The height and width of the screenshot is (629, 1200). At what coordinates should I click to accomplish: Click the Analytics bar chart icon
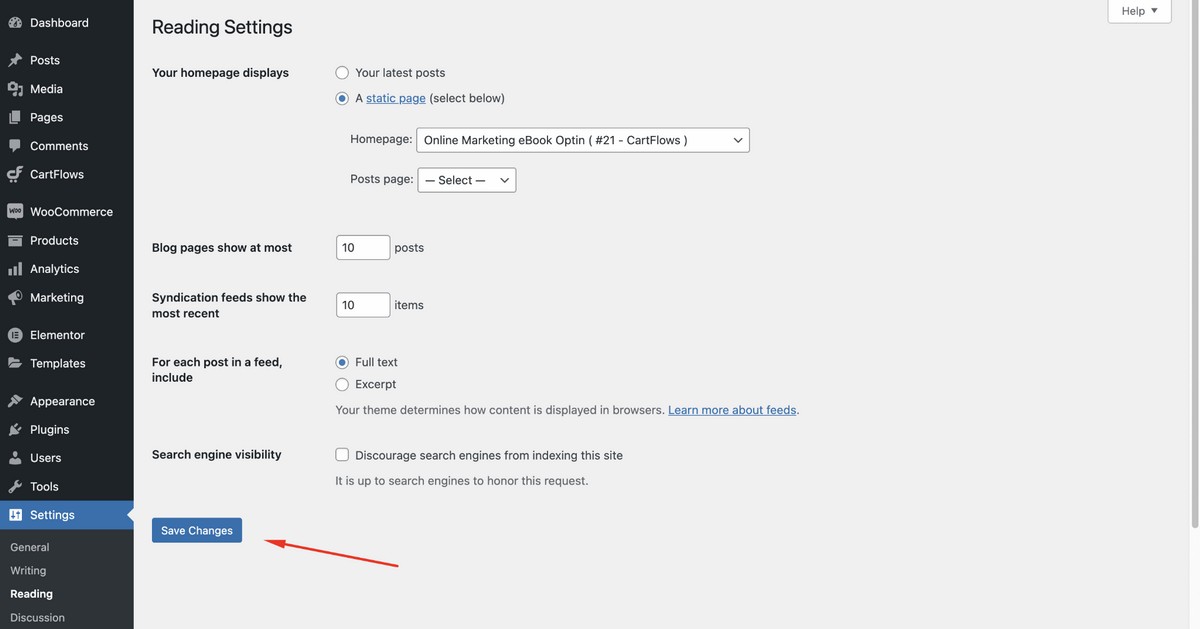(15, 269)
